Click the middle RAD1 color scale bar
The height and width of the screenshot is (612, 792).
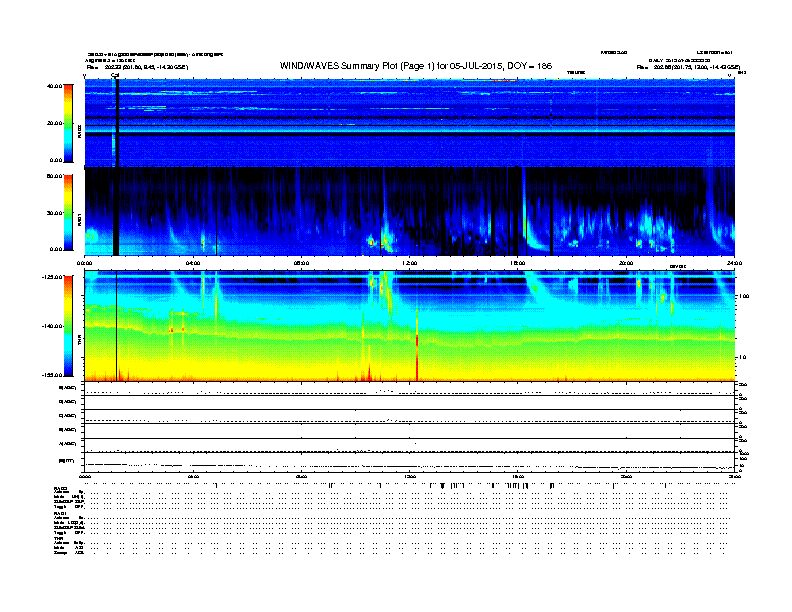click(67, 212)
